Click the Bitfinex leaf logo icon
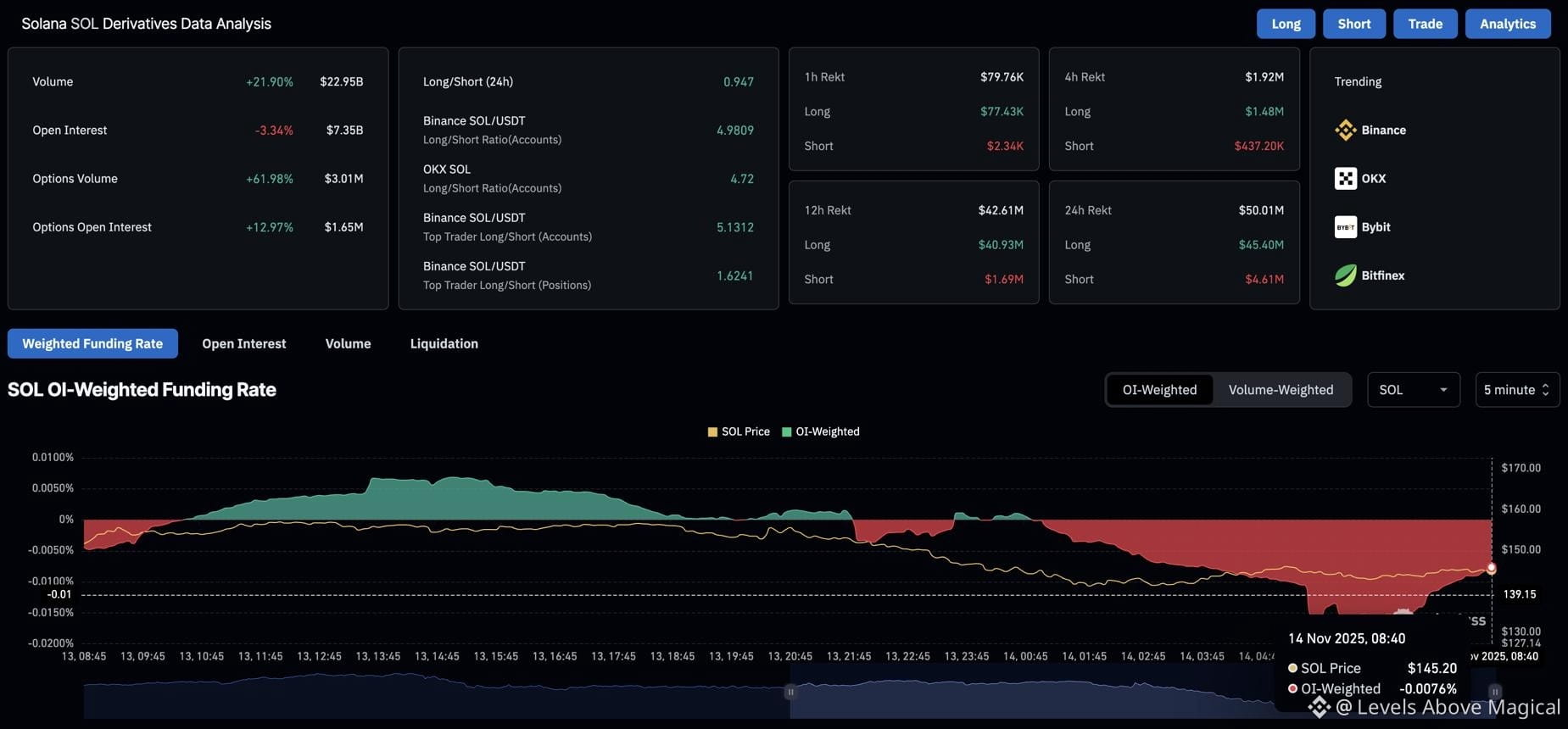The width and height of the screenshot is (1568, 729). [1345, 275]
